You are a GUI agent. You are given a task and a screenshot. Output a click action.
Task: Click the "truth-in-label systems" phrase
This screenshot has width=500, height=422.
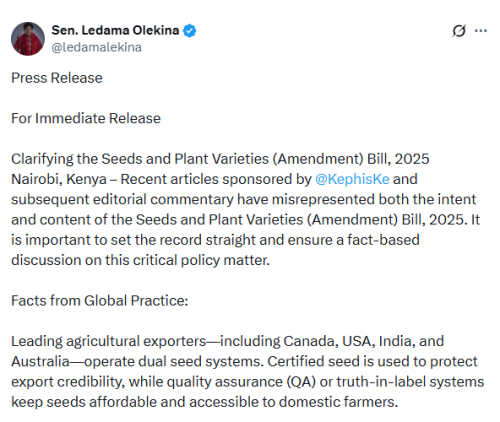410,382
